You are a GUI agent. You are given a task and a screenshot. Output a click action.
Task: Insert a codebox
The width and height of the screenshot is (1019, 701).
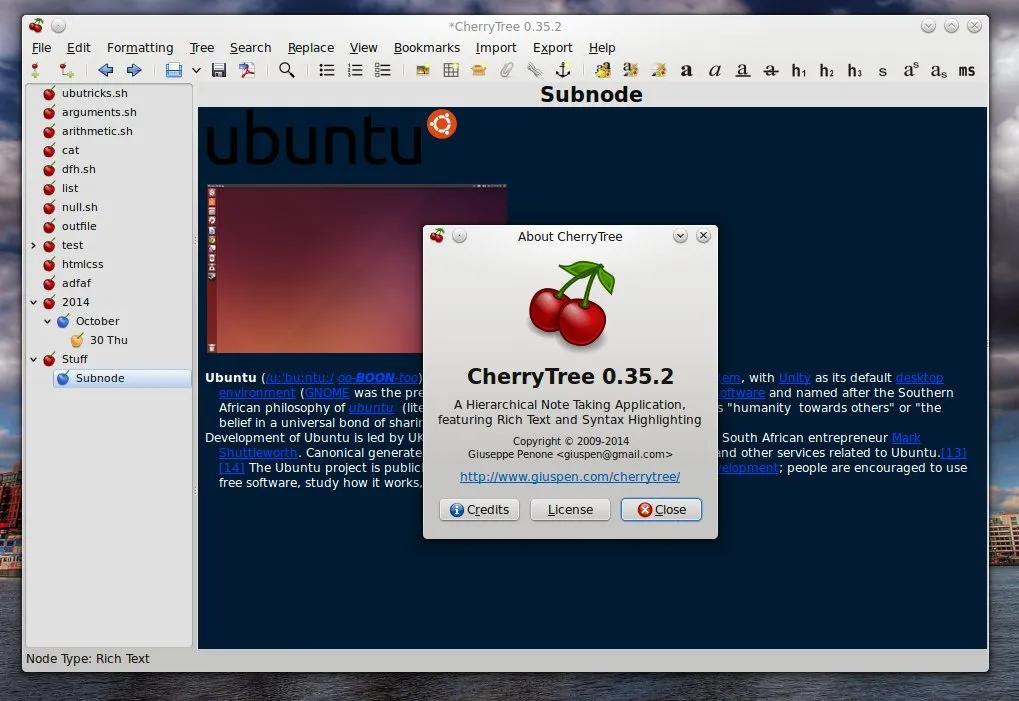click(x=477, y=70)
